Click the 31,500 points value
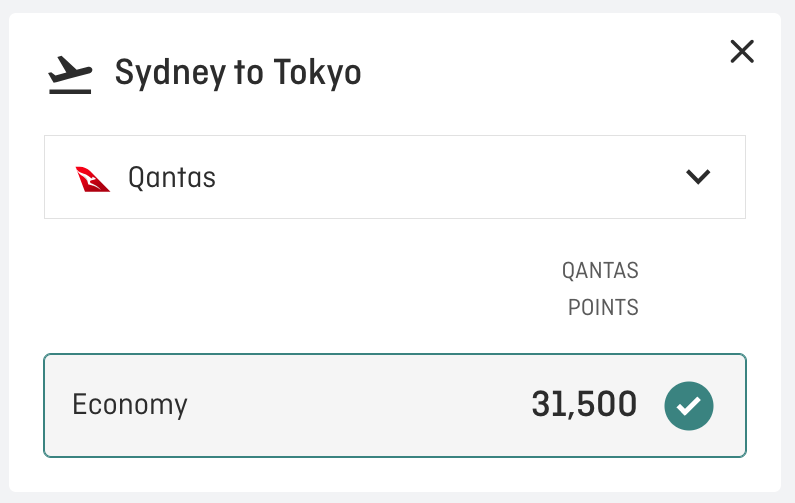The image size is (795, 503). [x=584, y=405]
